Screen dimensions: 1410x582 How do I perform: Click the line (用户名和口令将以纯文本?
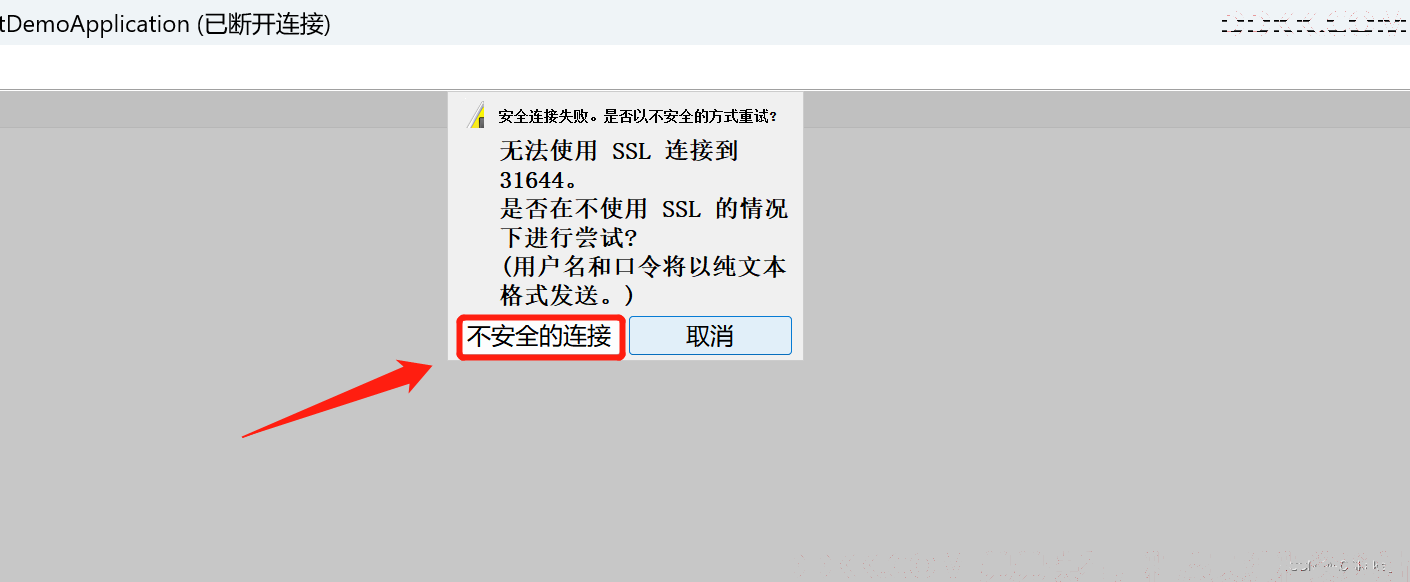[x=643, y=267]
